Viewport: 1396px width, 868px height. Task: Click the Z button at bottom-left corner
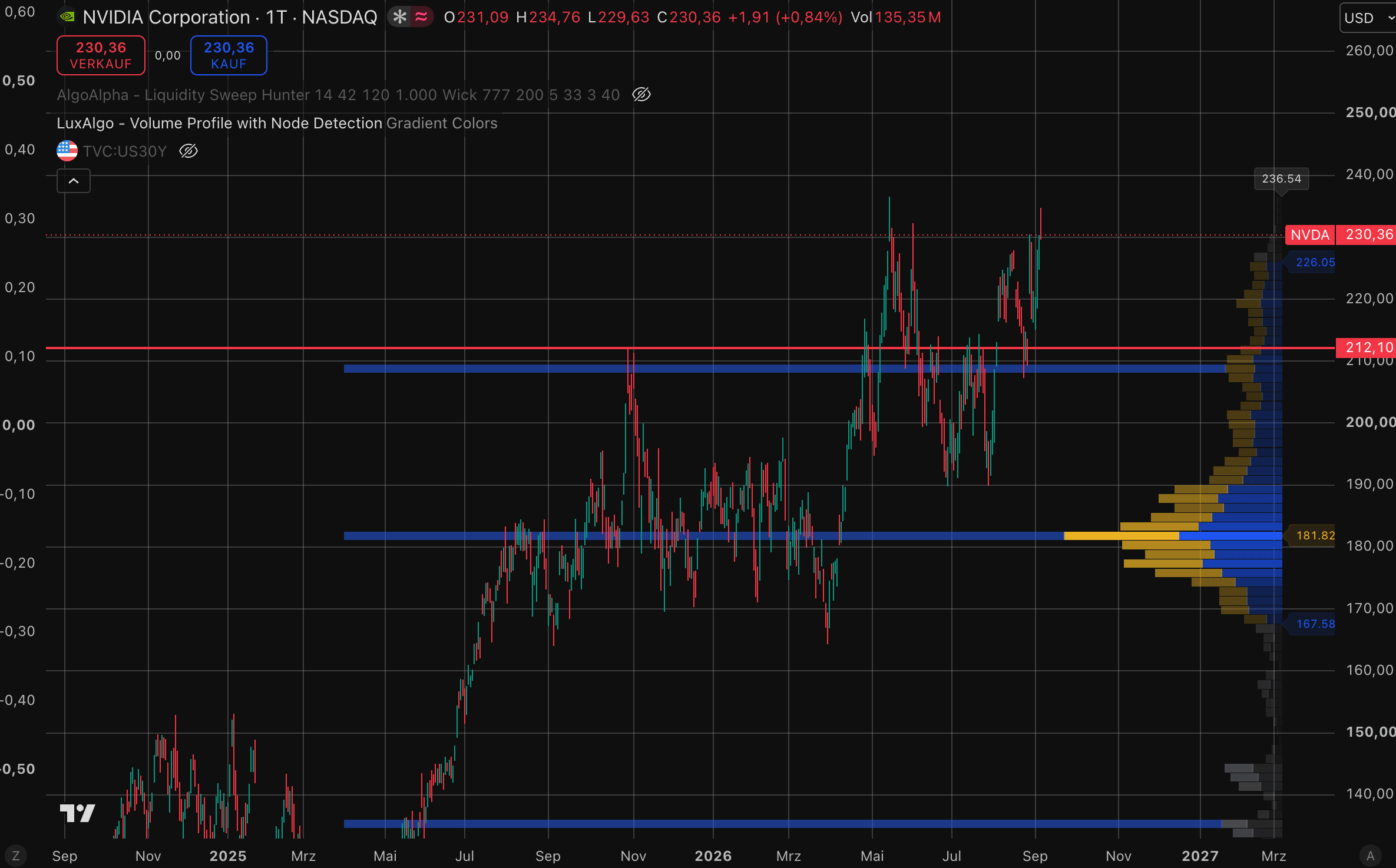[16, 856]
